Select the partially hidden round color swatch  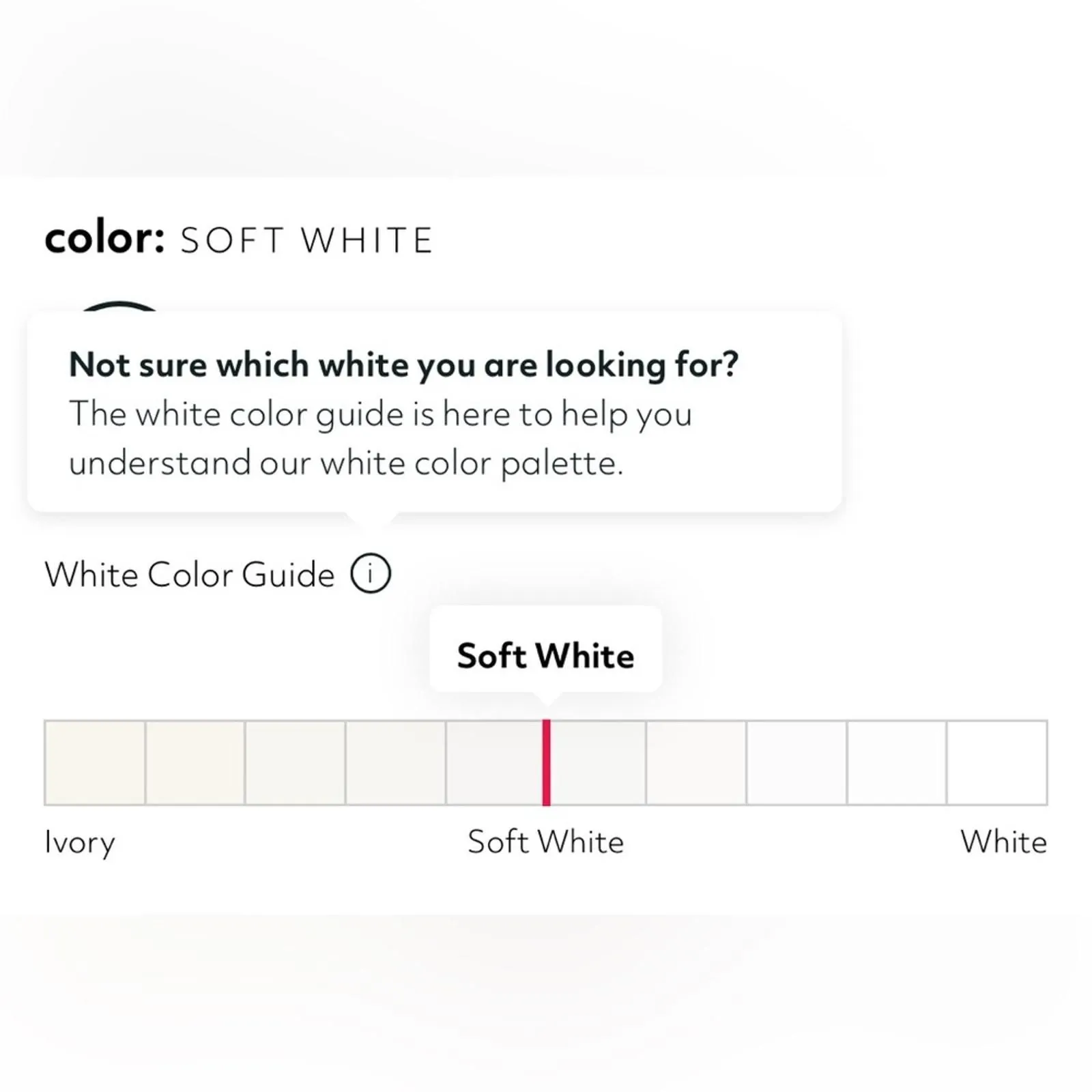pos(120,306)
